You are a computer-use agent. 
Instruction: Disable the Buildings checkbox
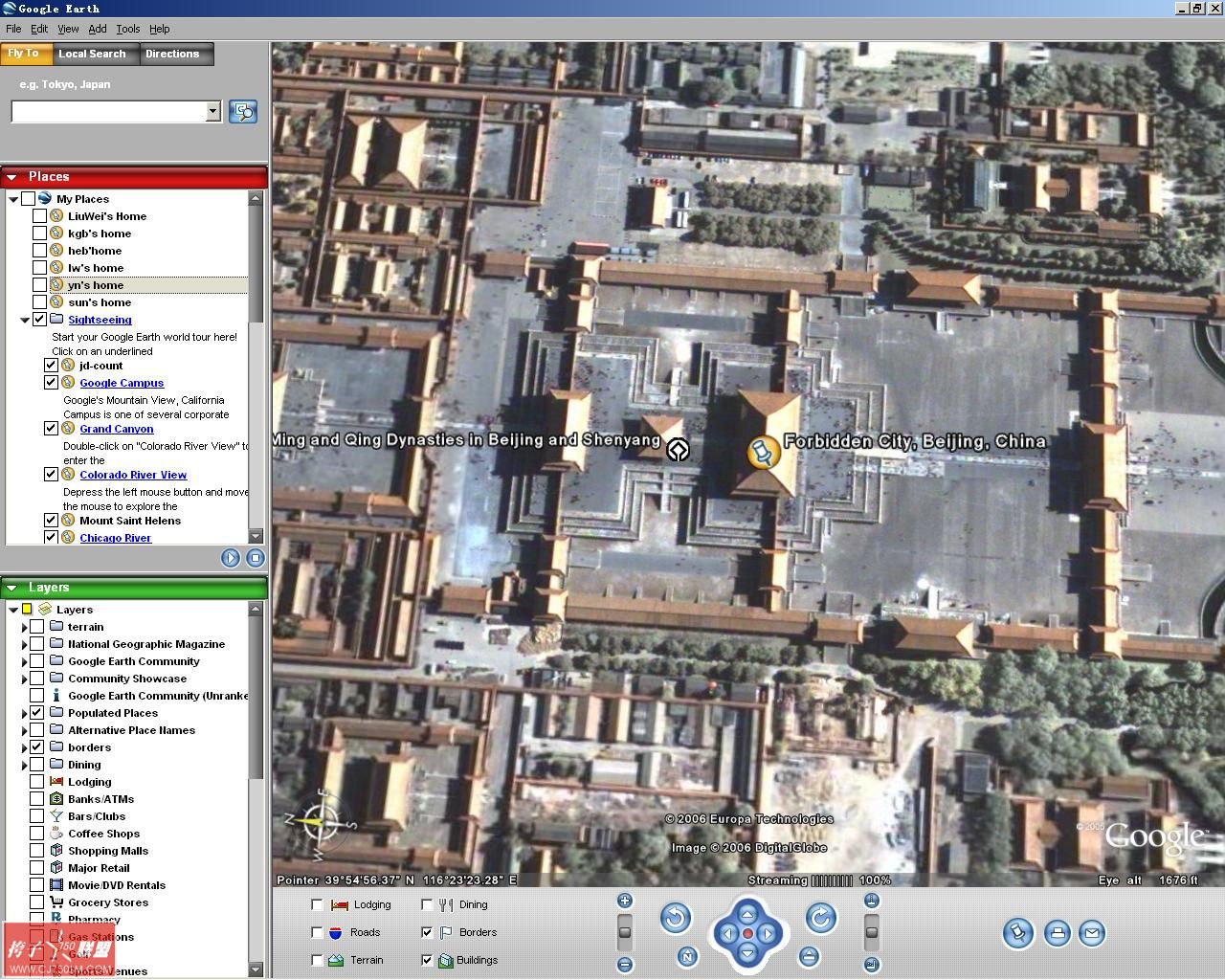(x=427, y=960)
